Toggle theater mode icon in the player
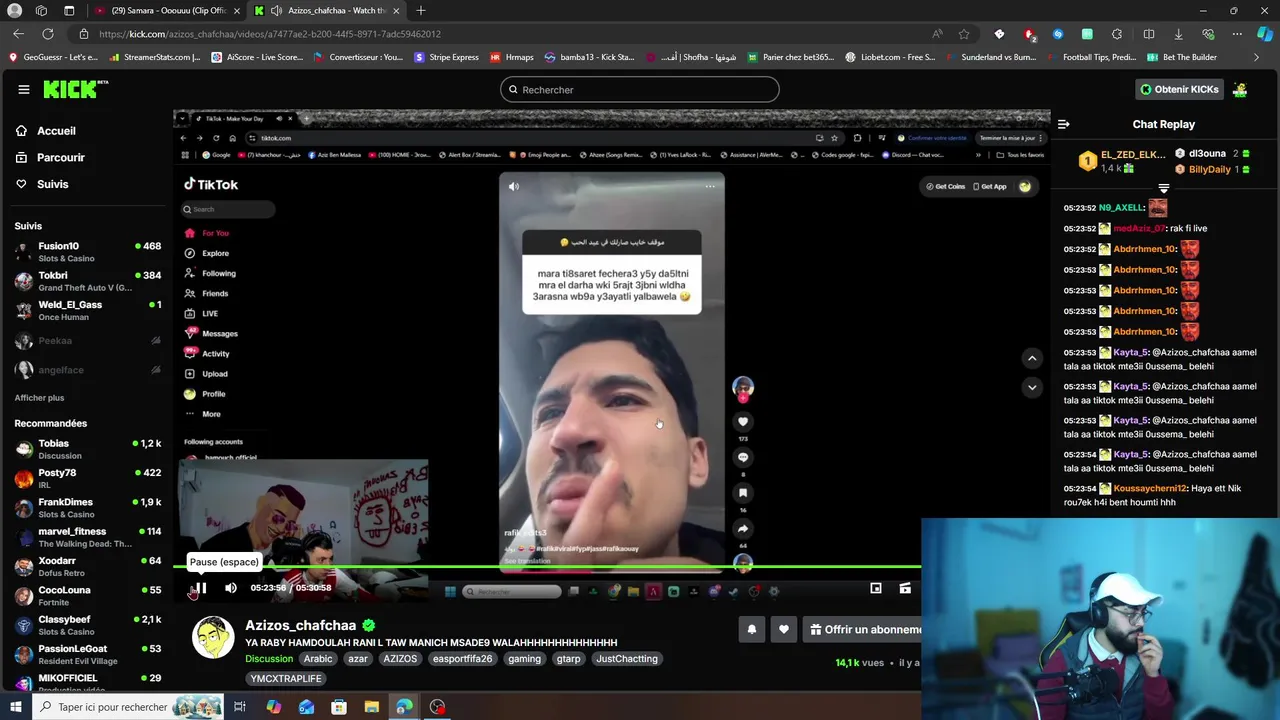Image resolution: width=1280 pixels, height=720 pixels. (x=905, y=588)
